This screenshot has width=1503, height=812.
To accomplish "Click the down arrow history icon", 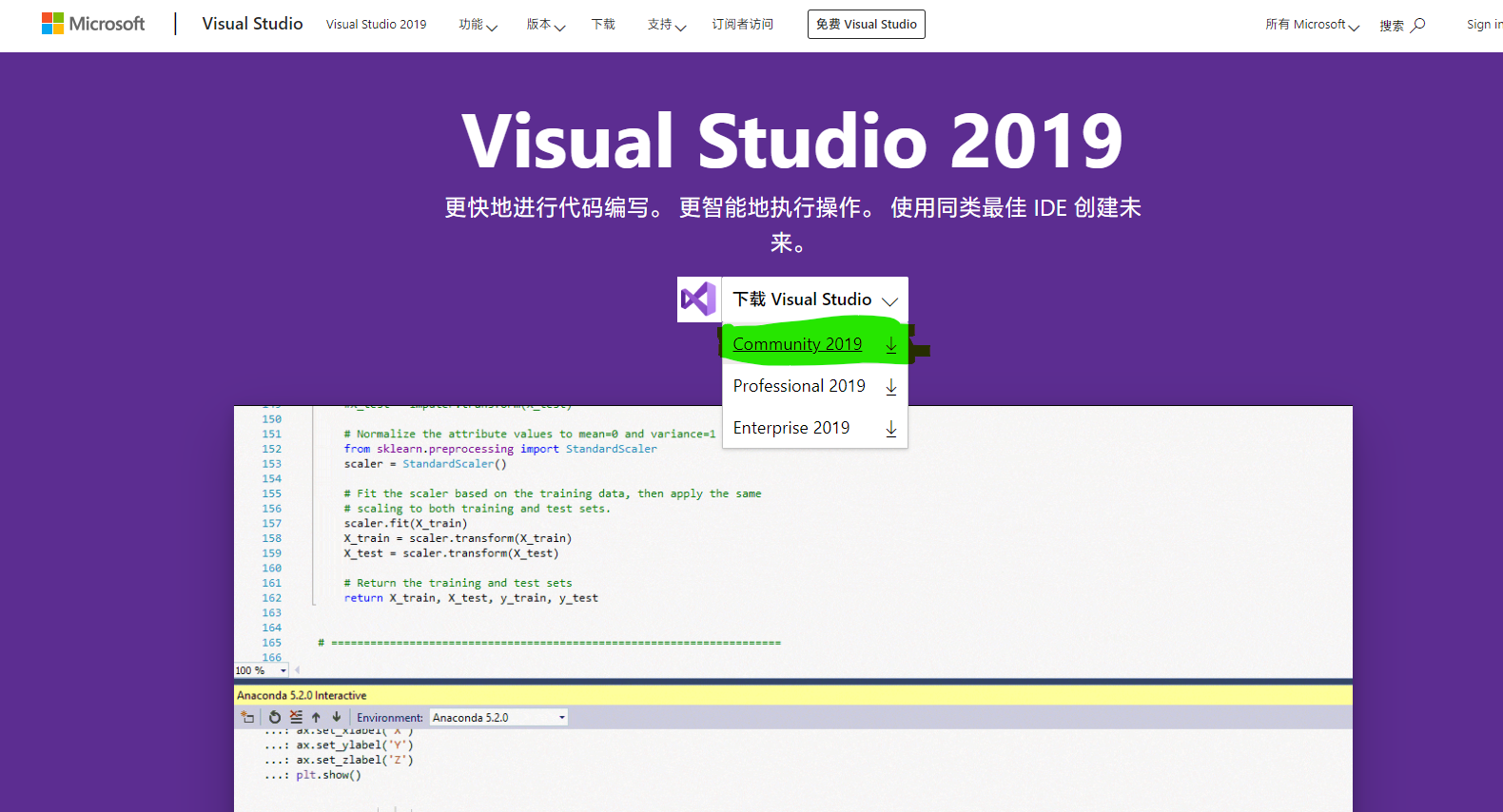I will point(336,717).
